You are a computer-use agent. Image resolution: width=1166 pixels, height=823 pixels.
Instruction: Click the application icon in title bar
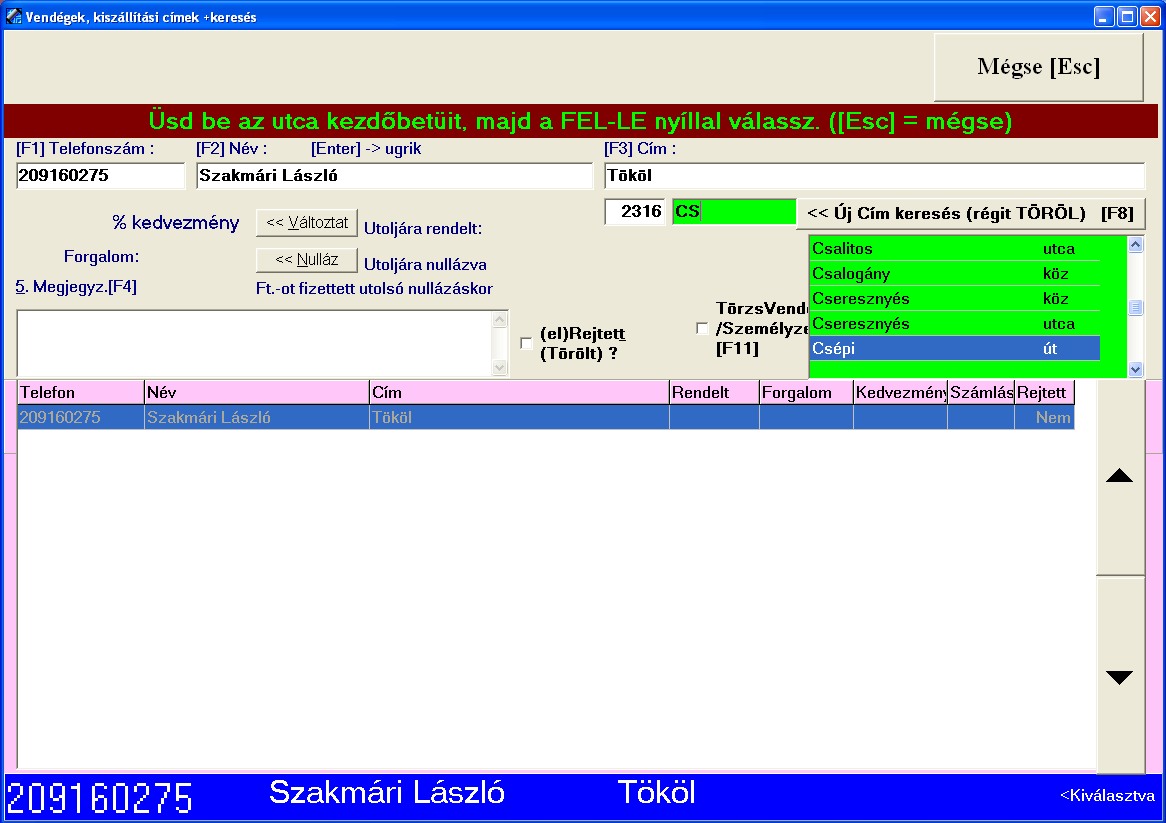coord(13,16)
